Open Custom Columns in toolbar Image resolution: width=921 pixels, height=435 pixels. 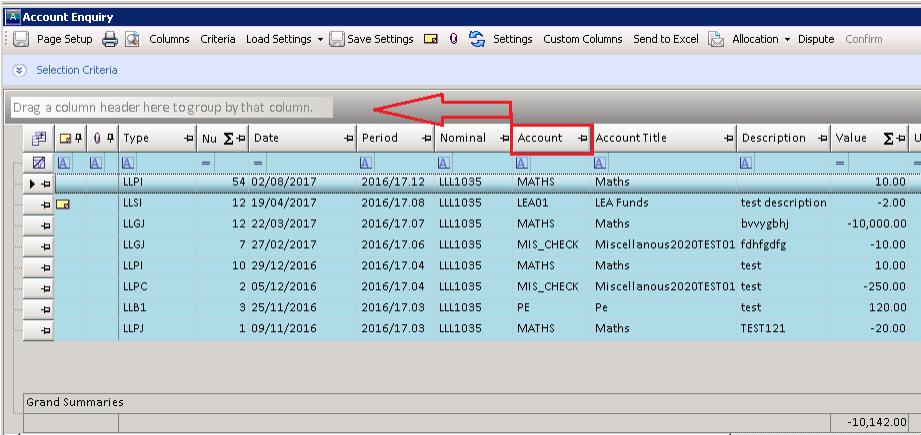tap(583, 39)
